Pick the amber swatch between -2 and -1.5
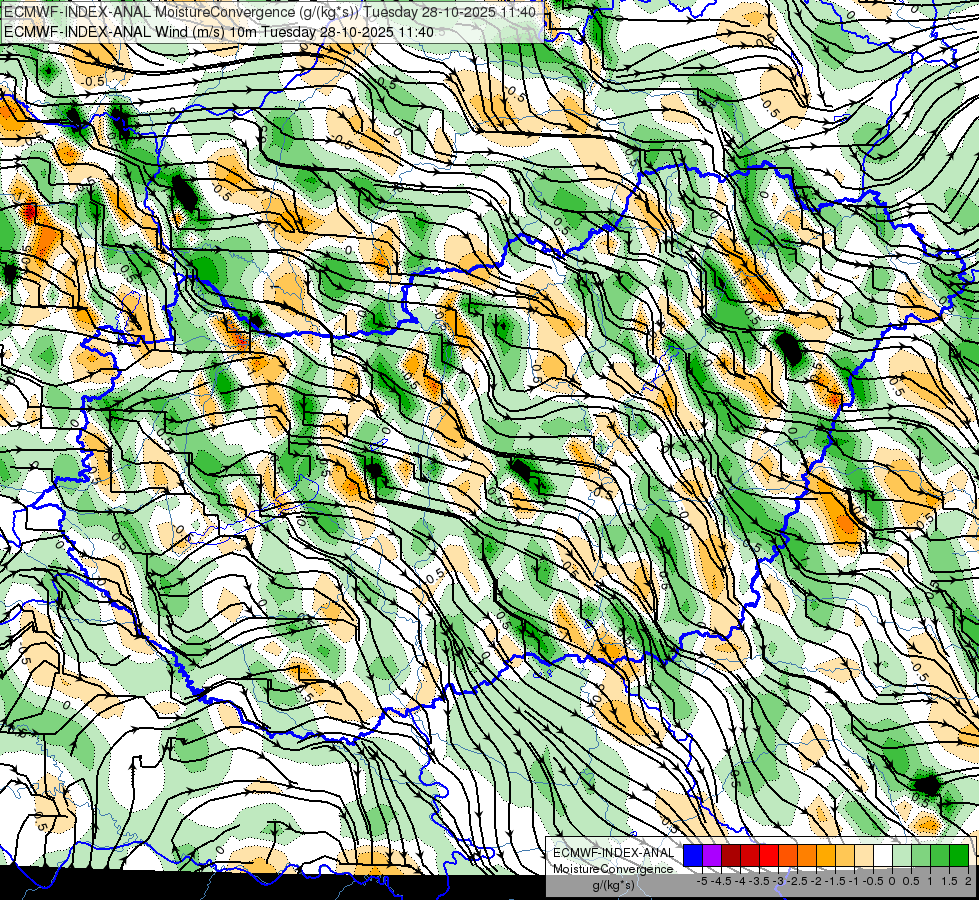Screen dimensions: 979x900 826,856
